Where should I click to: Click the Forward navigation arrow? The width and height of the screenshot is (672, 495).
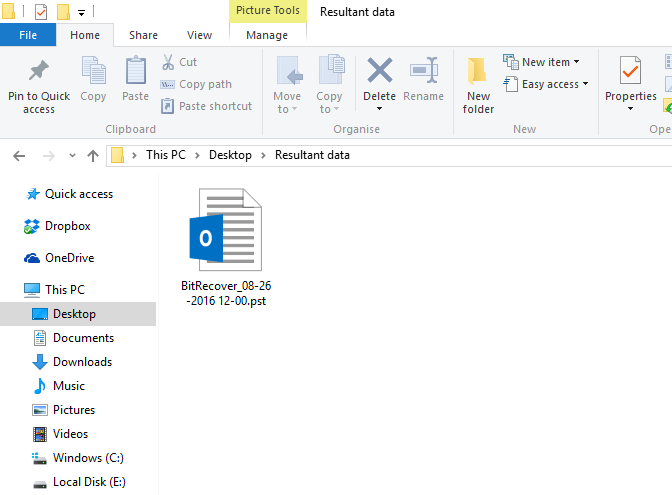point(49,156)
